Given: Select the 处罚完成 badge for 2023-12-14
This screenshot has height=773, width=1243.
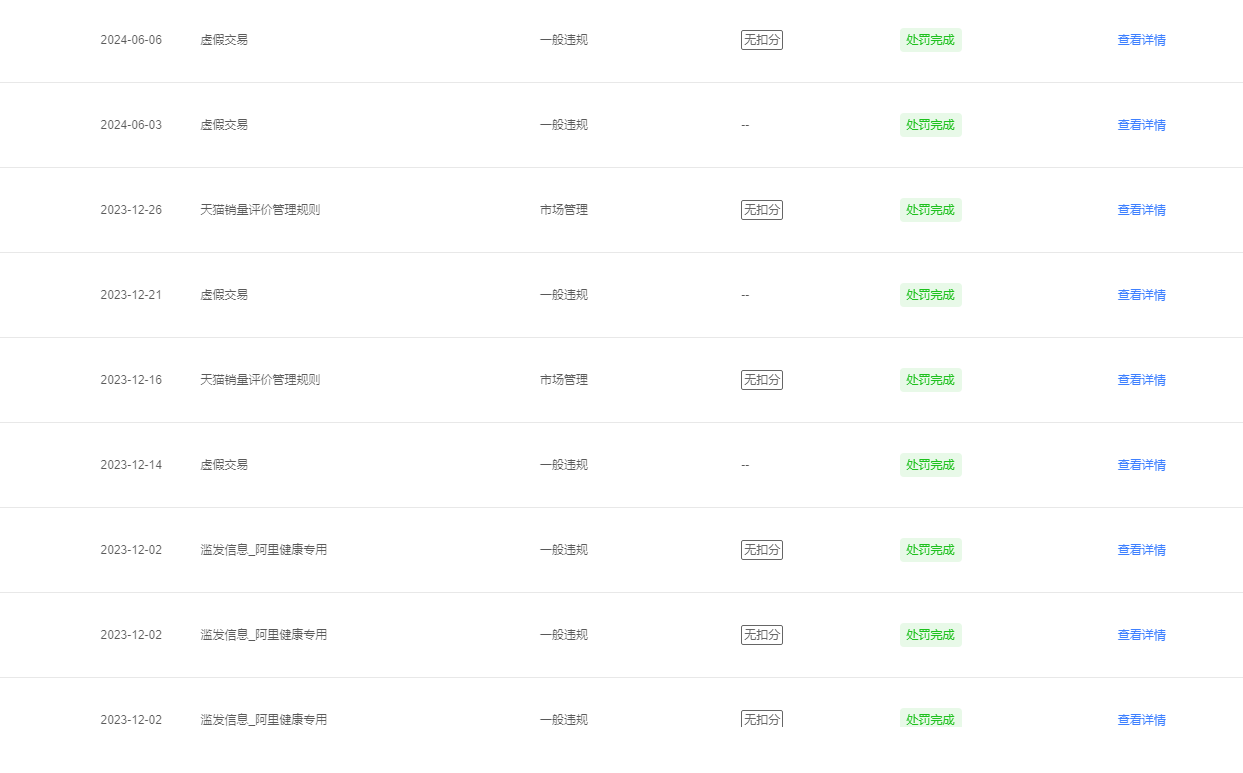Looking at the screenshot, I should [930, 465].
